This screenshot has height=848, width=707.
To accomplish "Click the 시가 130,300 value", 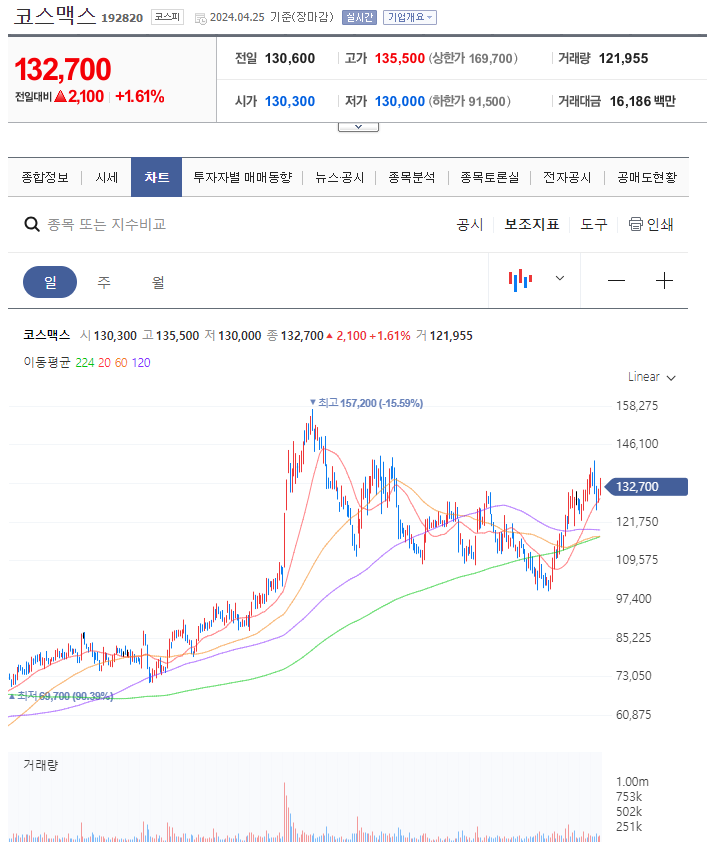I will pyautogui.click(x=289, y=101).
